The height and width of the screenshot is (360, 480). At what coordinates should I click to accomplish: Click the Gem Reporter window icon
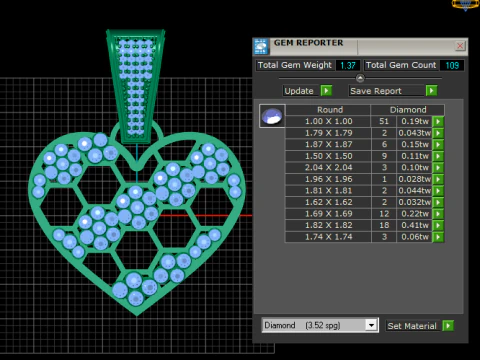(261, 47)
